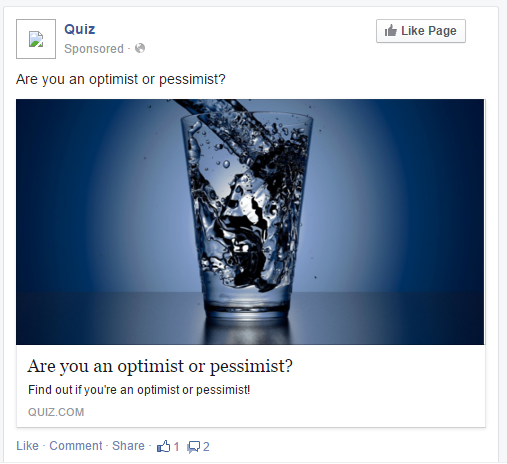Click the broken image icon in the avatar box
Viewport: 507px width, 464px height.
(x=36, y=39)
